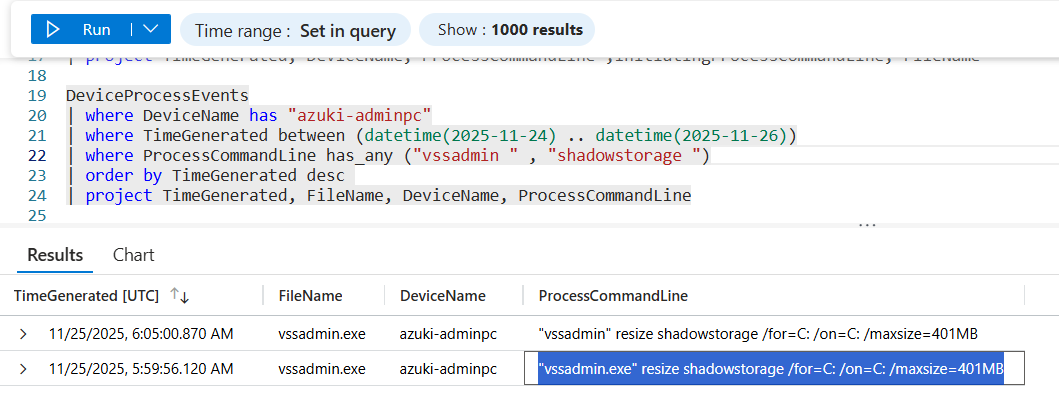The width and height of the screenshot is (1059, 393).
Task: Expand the 6:05:00.870 AM result row
Action: [x=24, y=334]
